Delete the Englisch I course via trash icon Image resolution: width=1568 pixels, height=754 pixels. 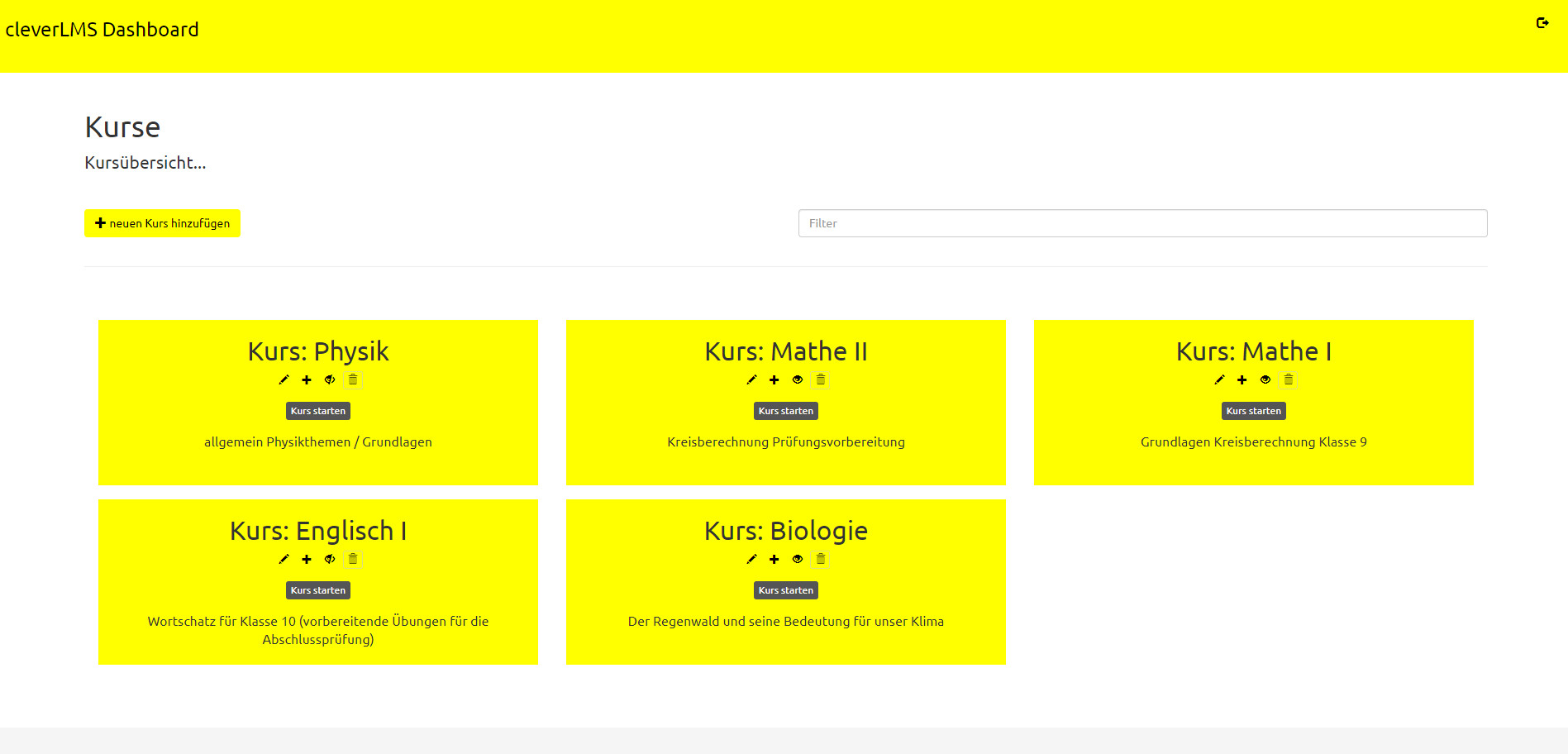353,560
